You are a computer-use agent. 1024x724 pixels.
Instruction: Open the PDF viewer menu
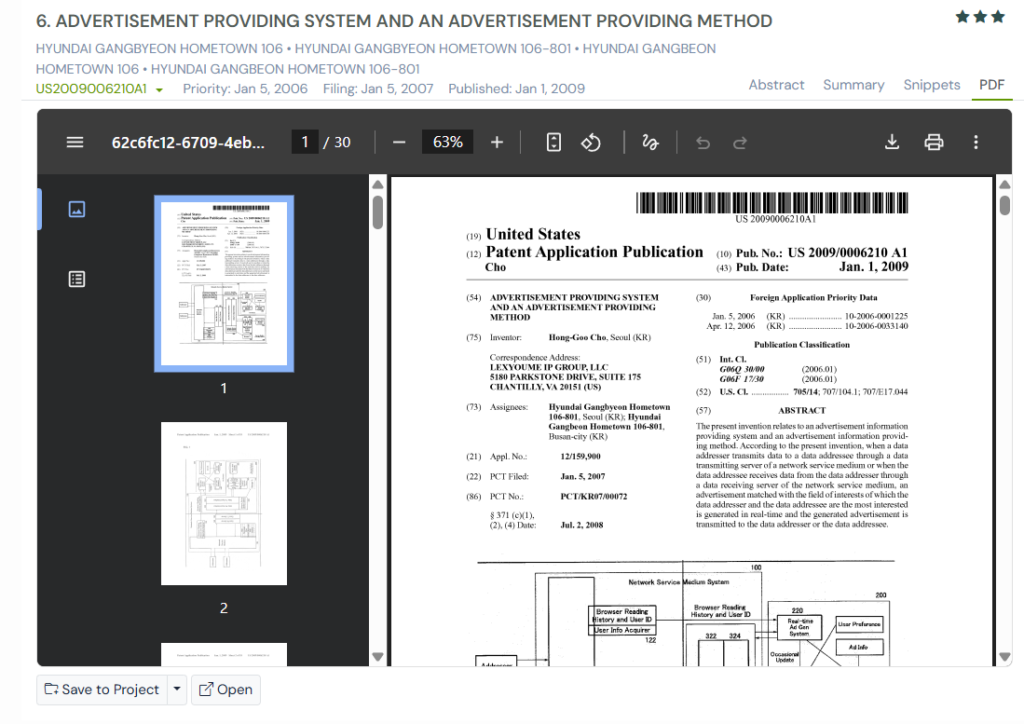coord(74,141)
